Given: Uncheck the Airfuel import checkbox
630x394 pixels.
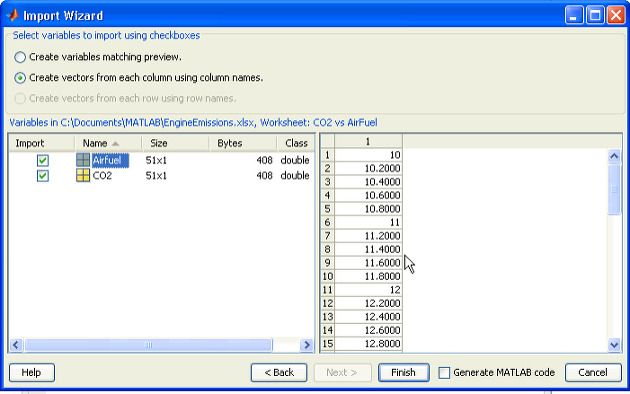Looking at the screenshot, I should (43, 160).
